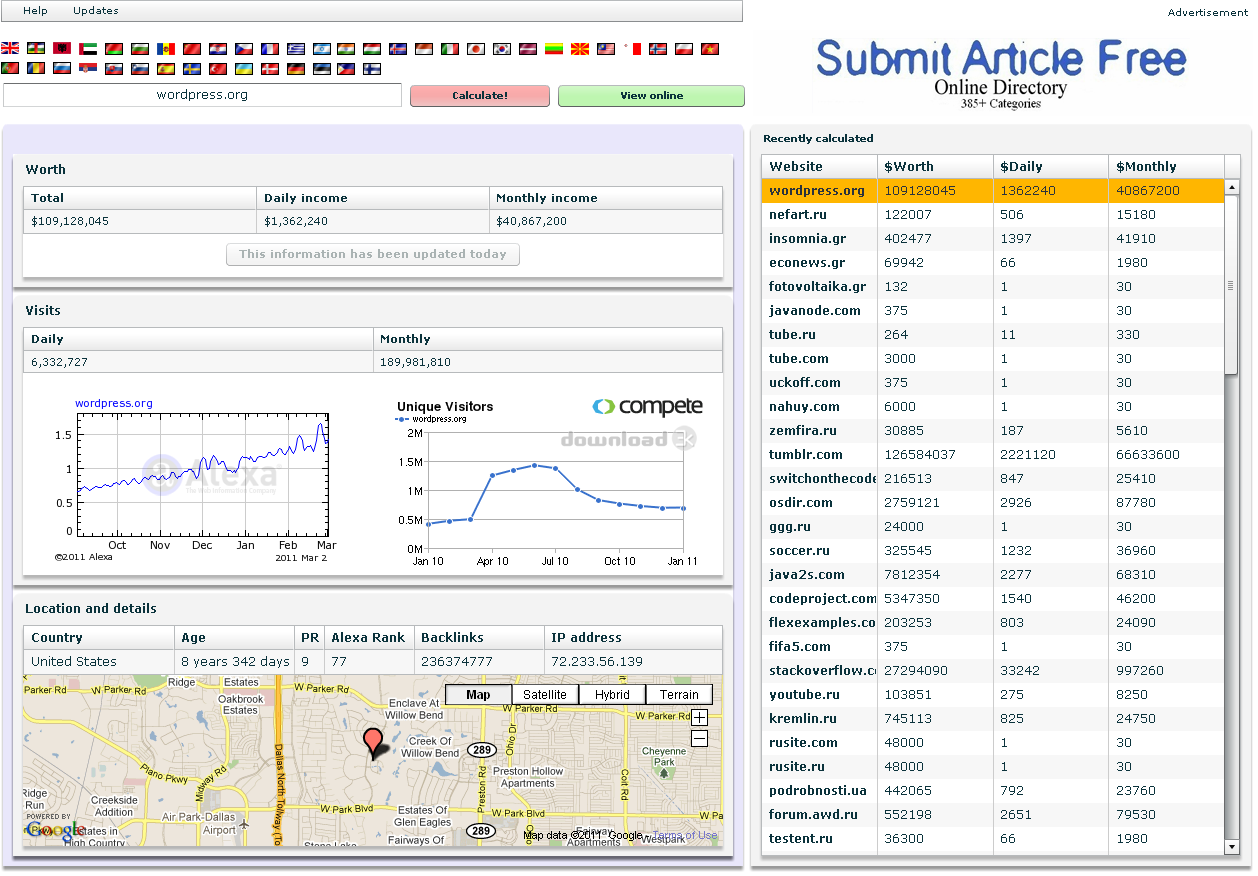Sort the list by the $Monthly column header
The width and height of the screenshot is (1258, 876).
coord(1167,167)
